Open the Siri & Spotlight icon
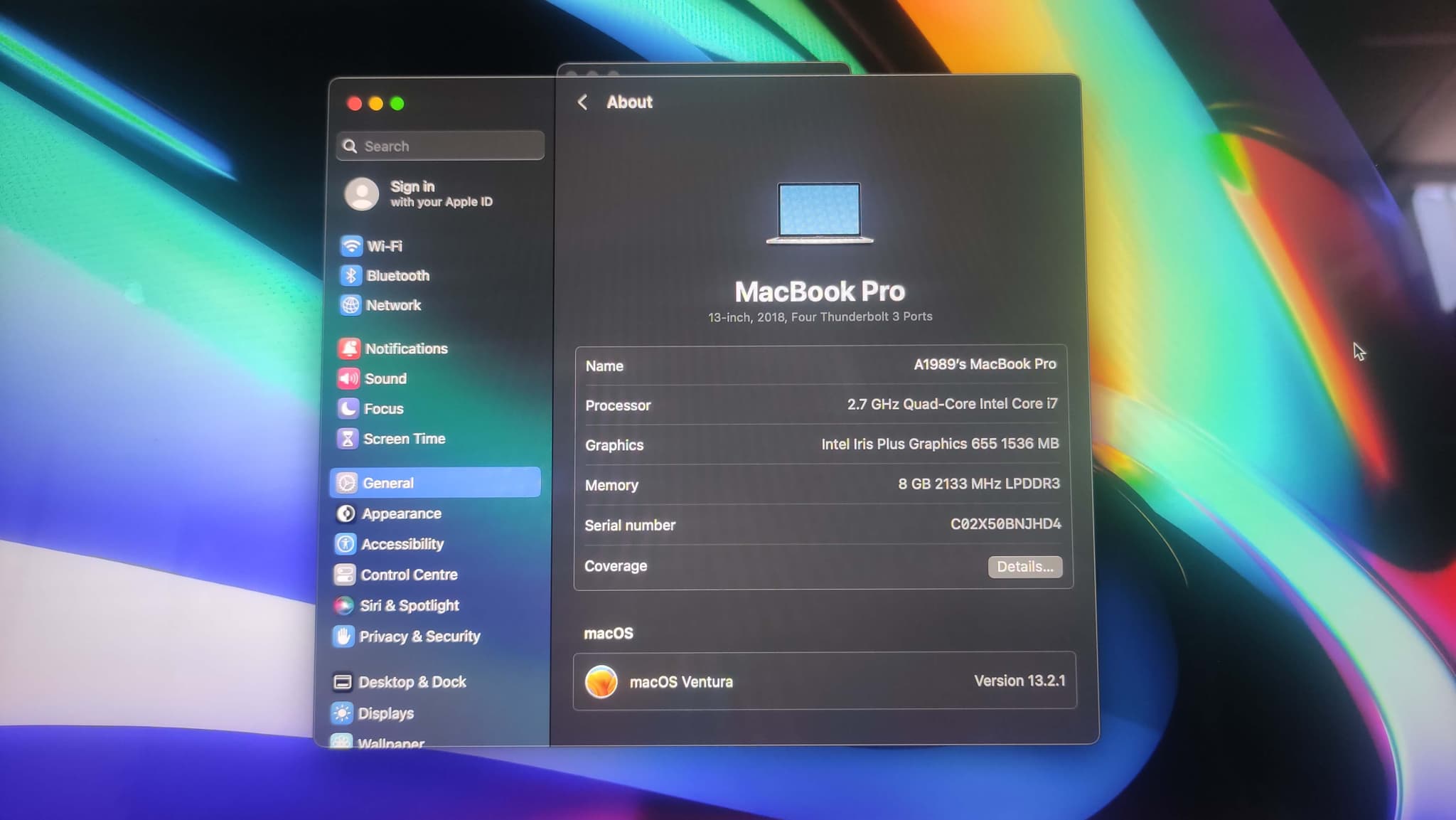 (x=344, y=605)
